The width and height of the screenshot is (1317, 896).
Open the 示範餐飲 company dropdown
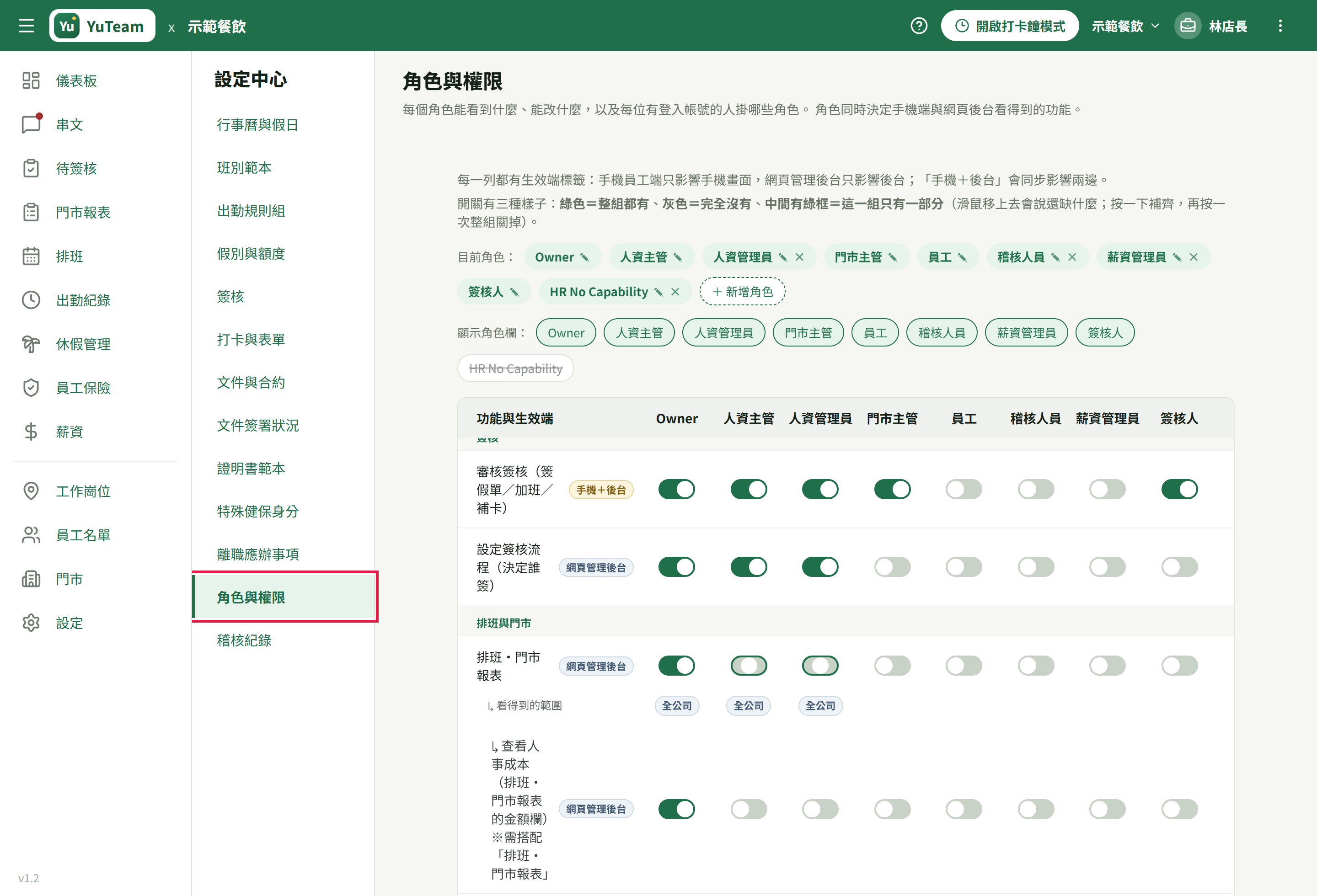[x=1125, y=26]
